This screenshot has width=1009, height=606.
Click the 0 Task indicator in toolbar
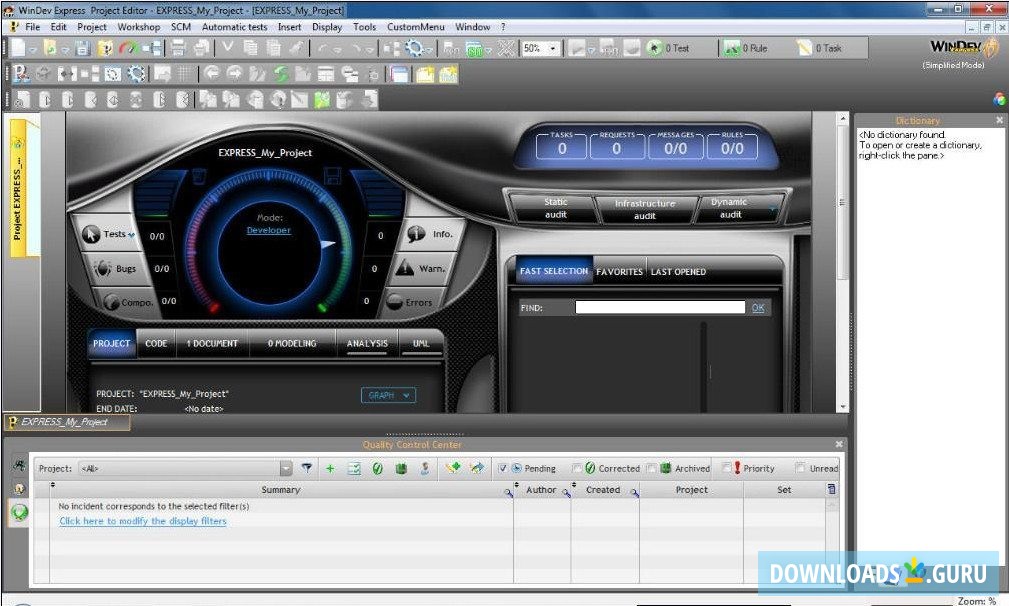point(819,48)
